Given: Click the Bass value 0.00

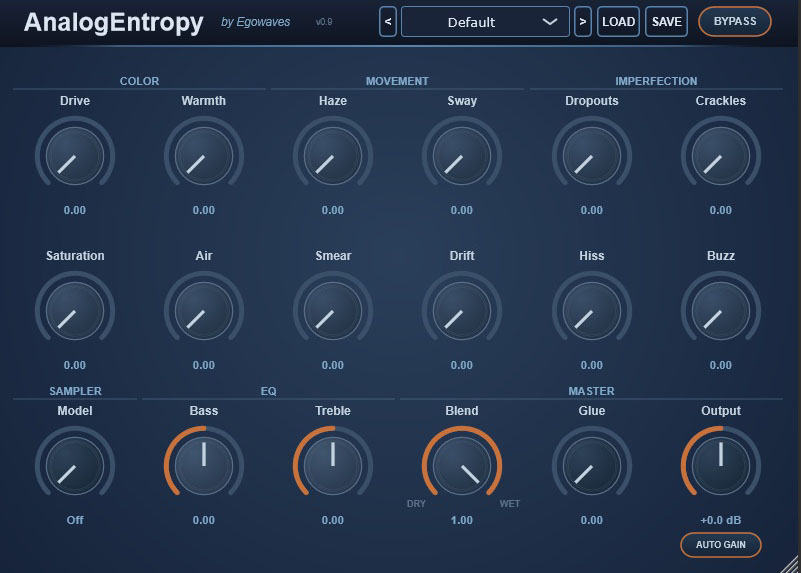Looking at the screenshot, I should pyautogui.click(x=204, y=520).
